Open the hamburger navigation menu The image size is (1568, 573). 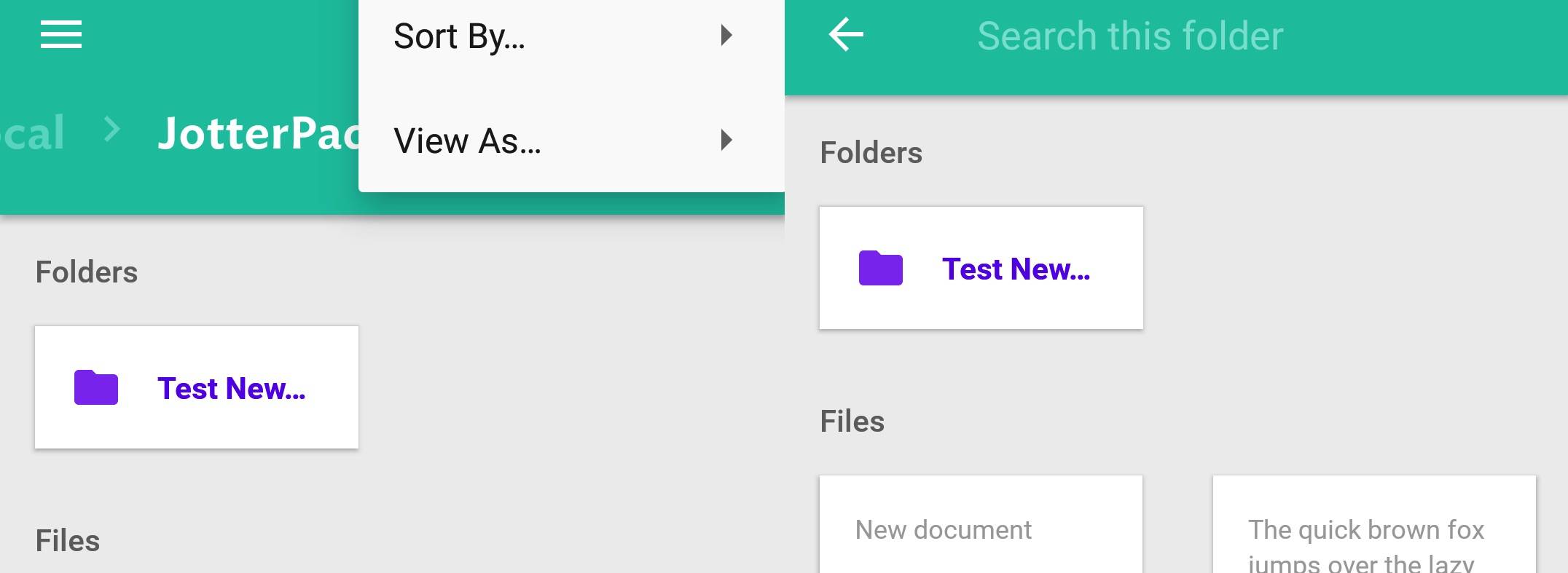pos(61,35)
